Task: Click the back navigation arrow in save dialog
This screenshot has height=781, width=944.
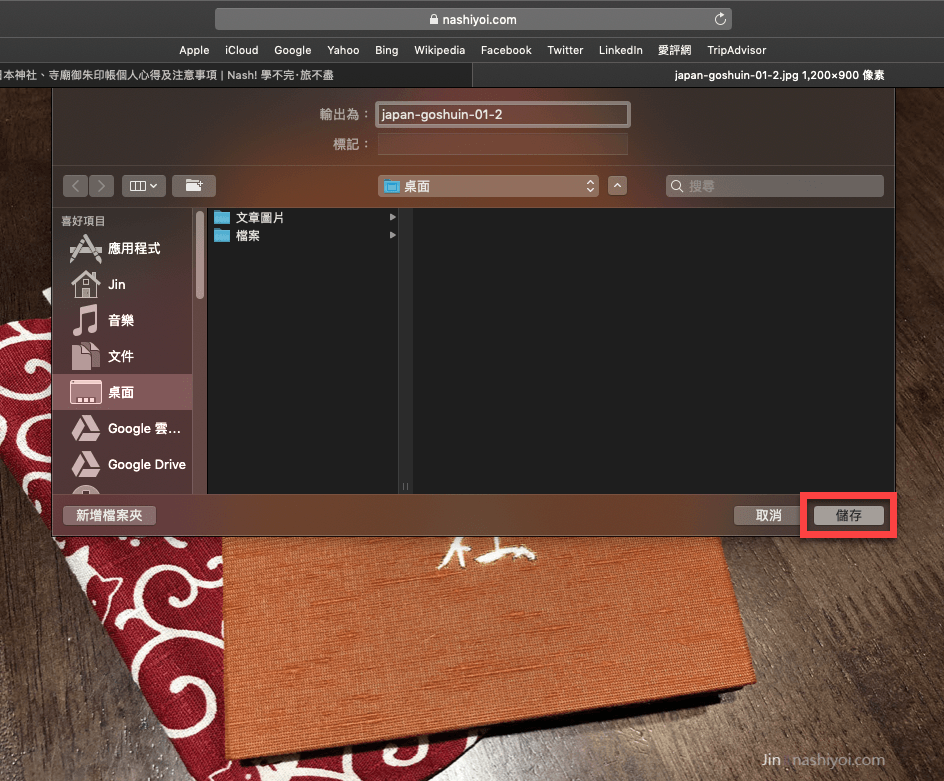Action: (75, 186)
